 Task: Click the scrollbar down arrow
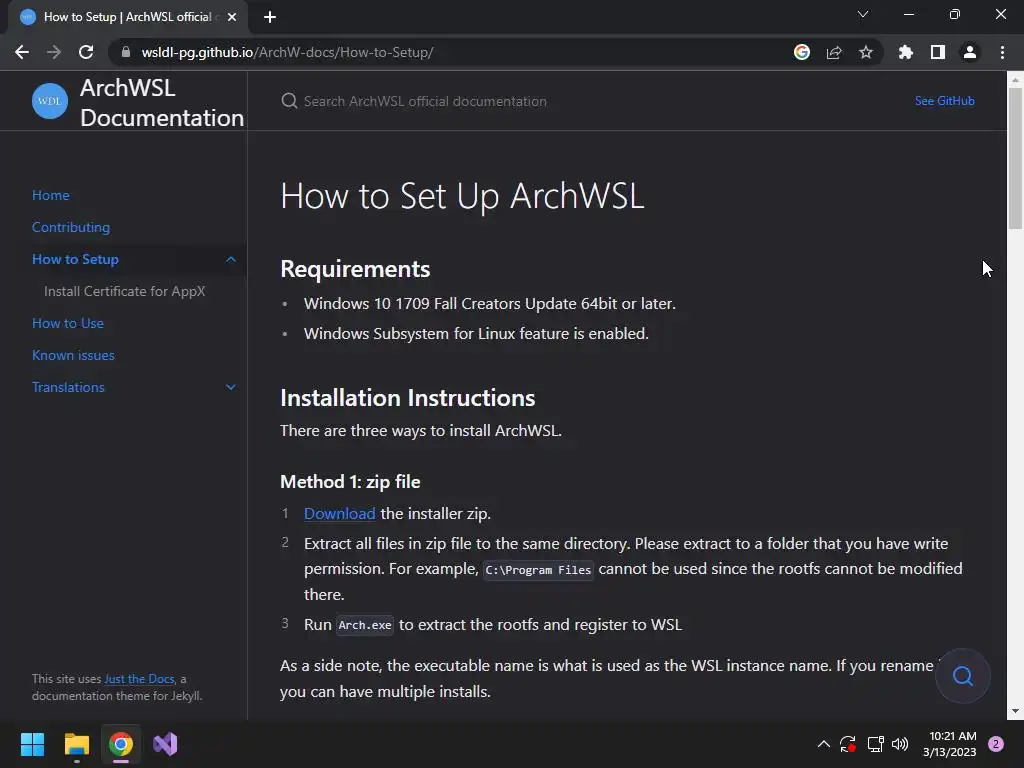(1015, 711)
